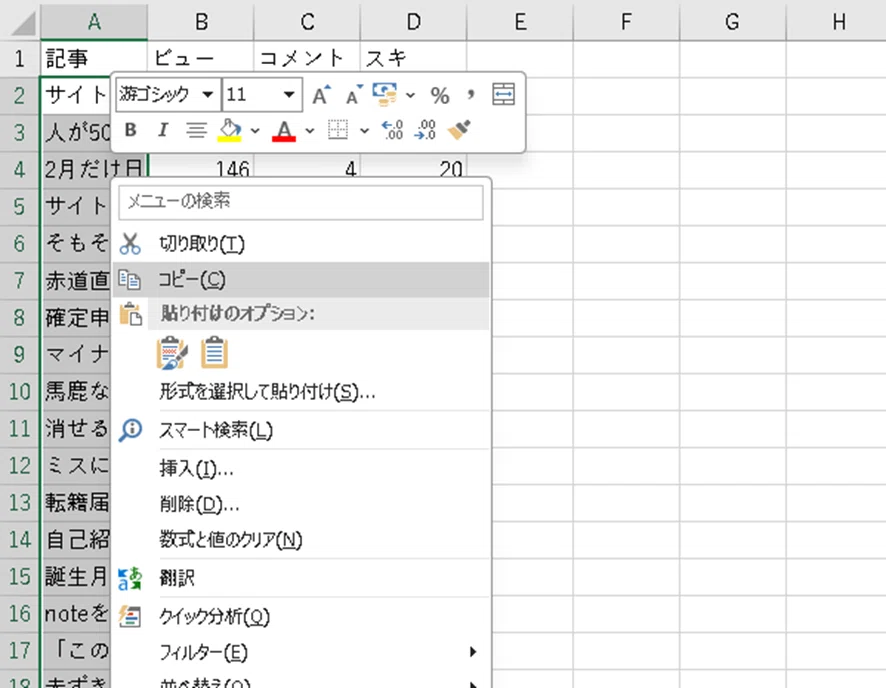Click the ビュー header cell
Screen dimensions: 886x688
[x=201, y=59]
